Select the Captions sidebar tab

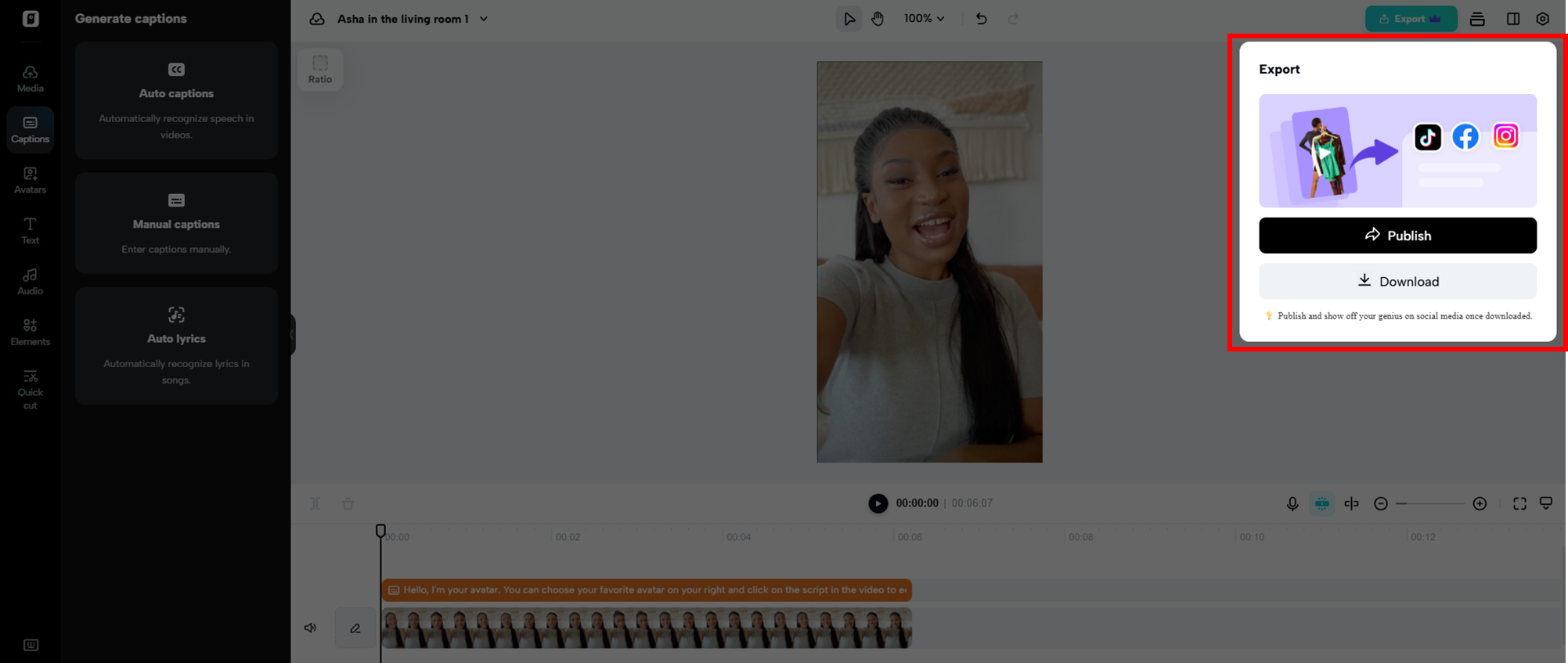[30, 129]
